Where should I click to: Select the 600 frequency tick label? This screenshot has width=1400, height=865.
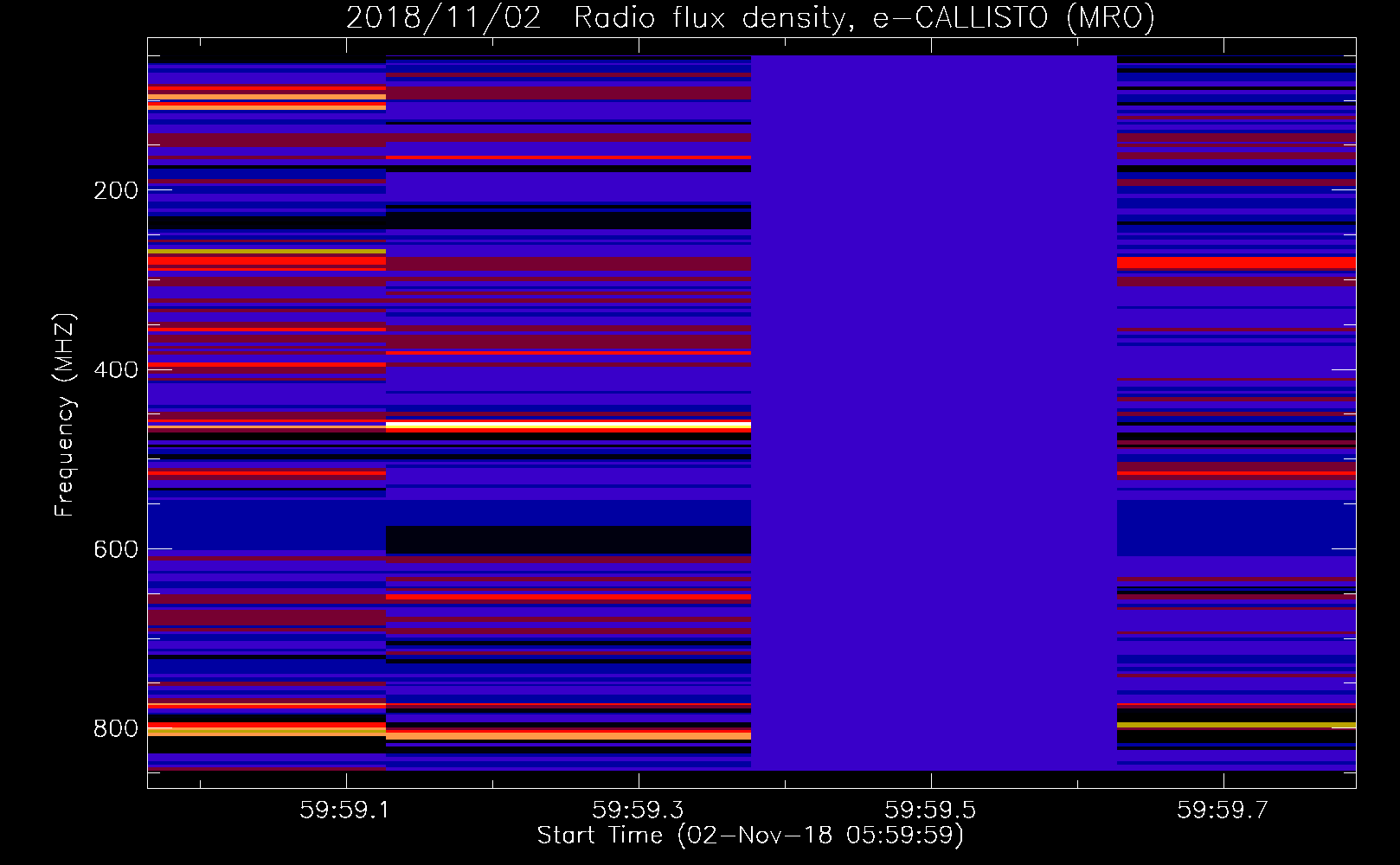point(116,550)
